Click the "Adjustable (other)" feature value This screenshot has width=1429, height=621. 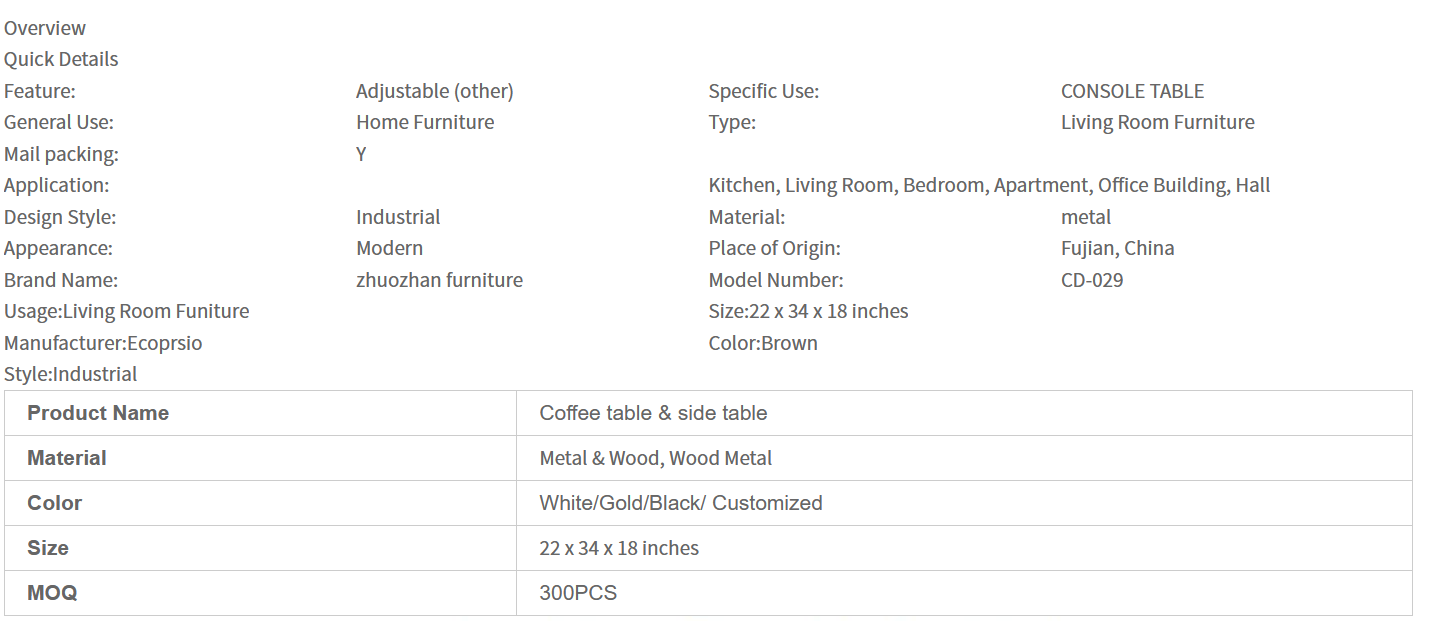pyautogui.click(x=434, y=91)
